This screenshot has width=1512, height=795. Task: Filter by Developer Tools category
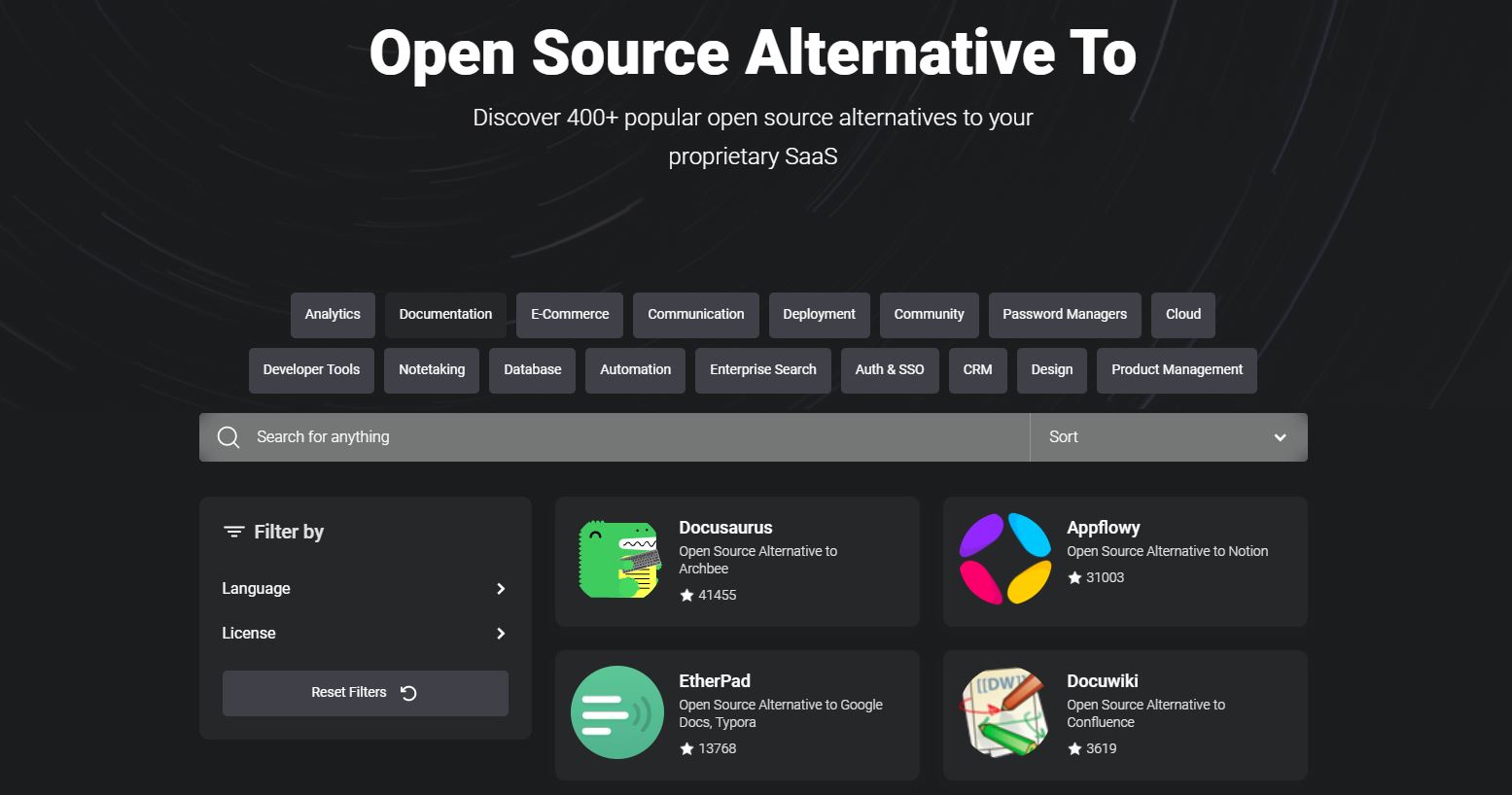311,370
